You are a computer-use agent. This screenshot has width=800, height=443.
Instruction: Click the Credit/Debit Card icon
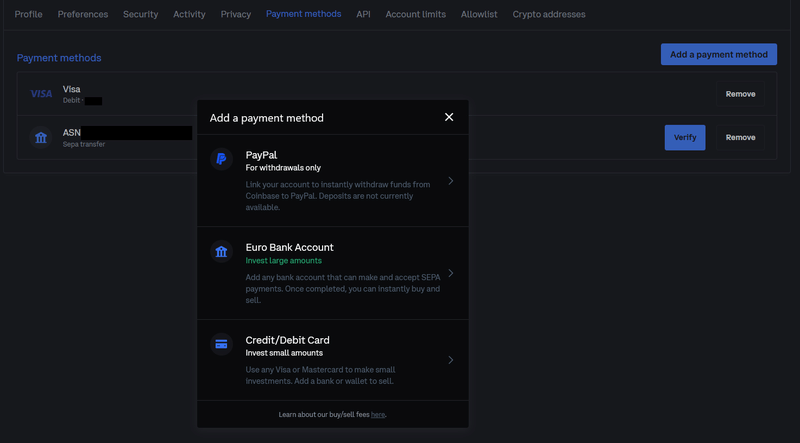coord(221,345)
